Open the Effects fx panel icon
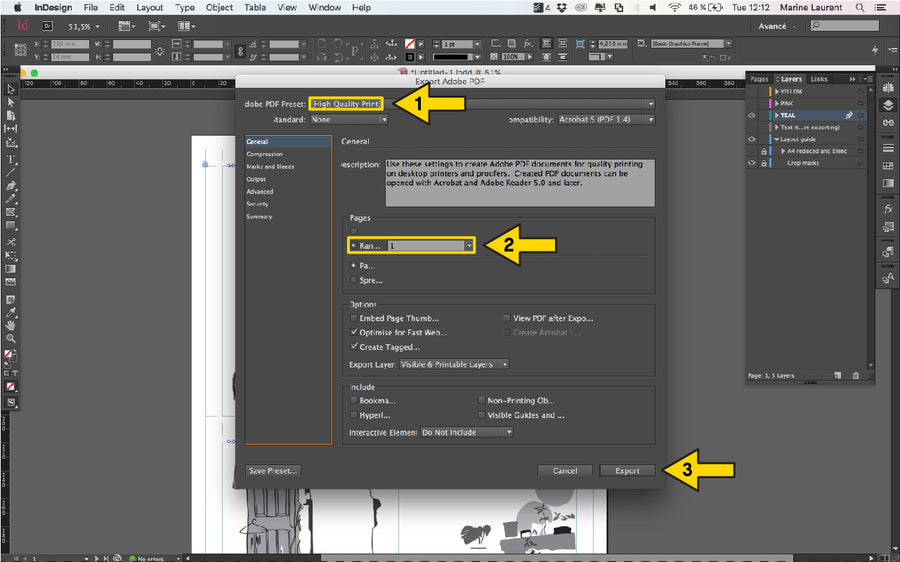900x562 pixels. pyautogui.click(x=888, y=208)
